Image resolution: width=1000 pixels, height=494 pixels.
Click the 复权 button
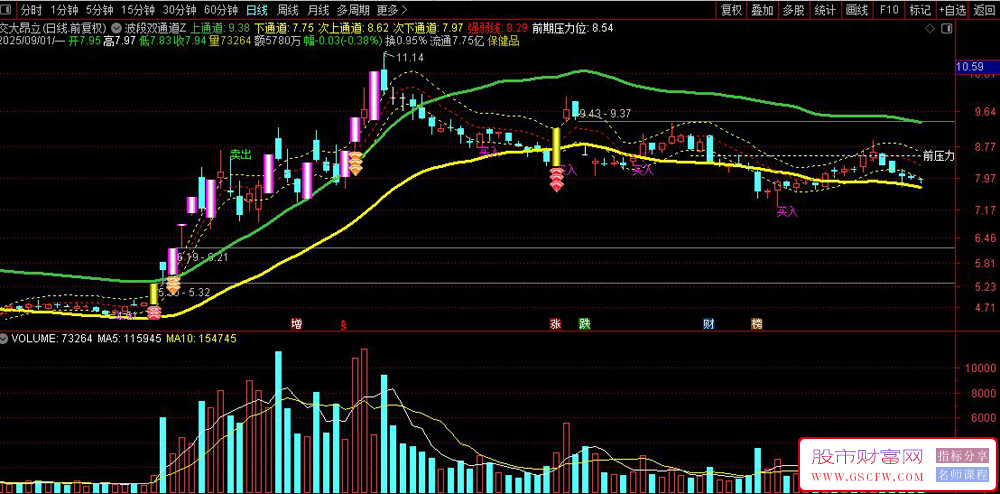(731, 10)
